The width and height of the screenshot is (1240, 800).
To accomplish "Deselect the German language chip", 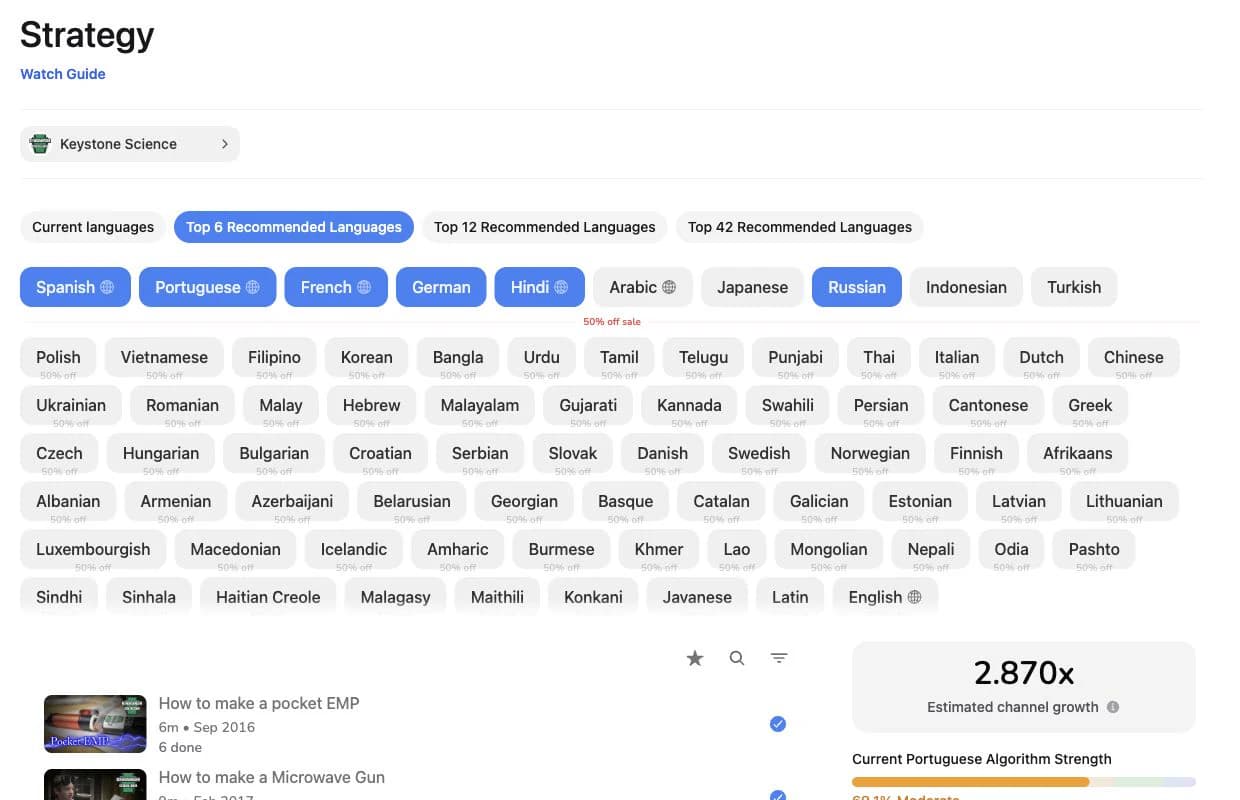I will [441, 287].
